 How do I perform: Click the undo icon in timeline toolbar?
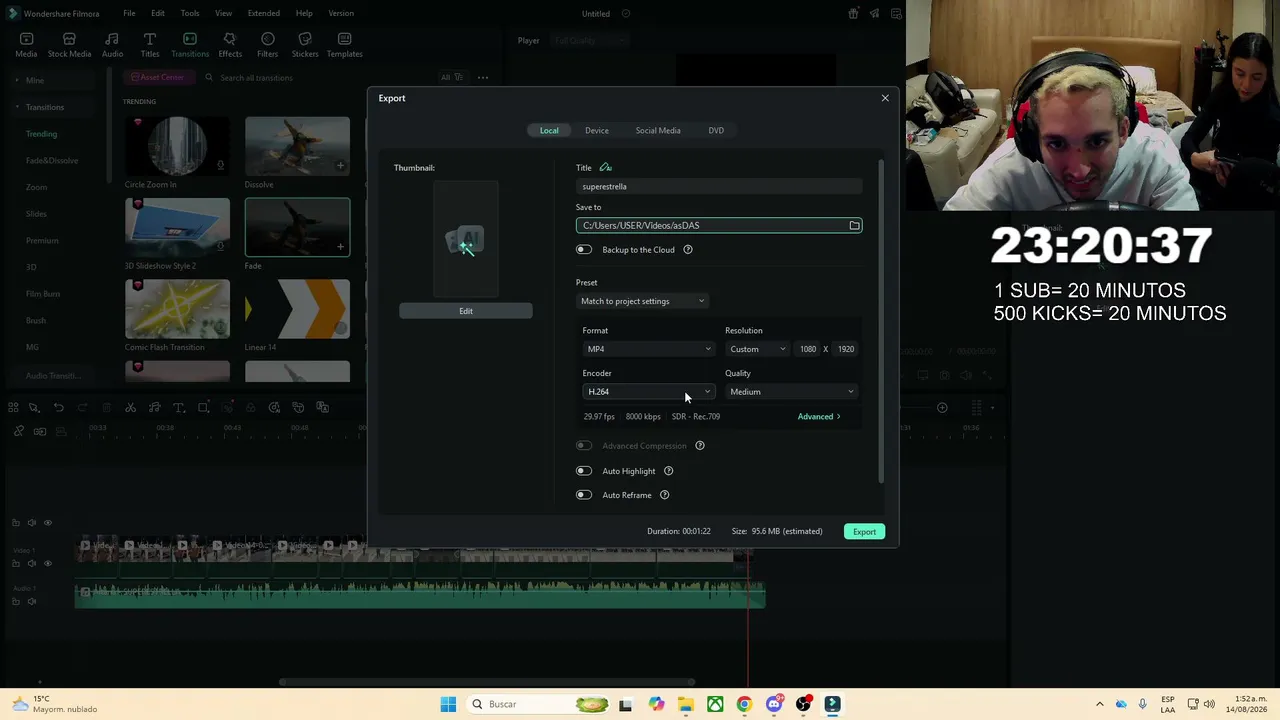(58, 408)
